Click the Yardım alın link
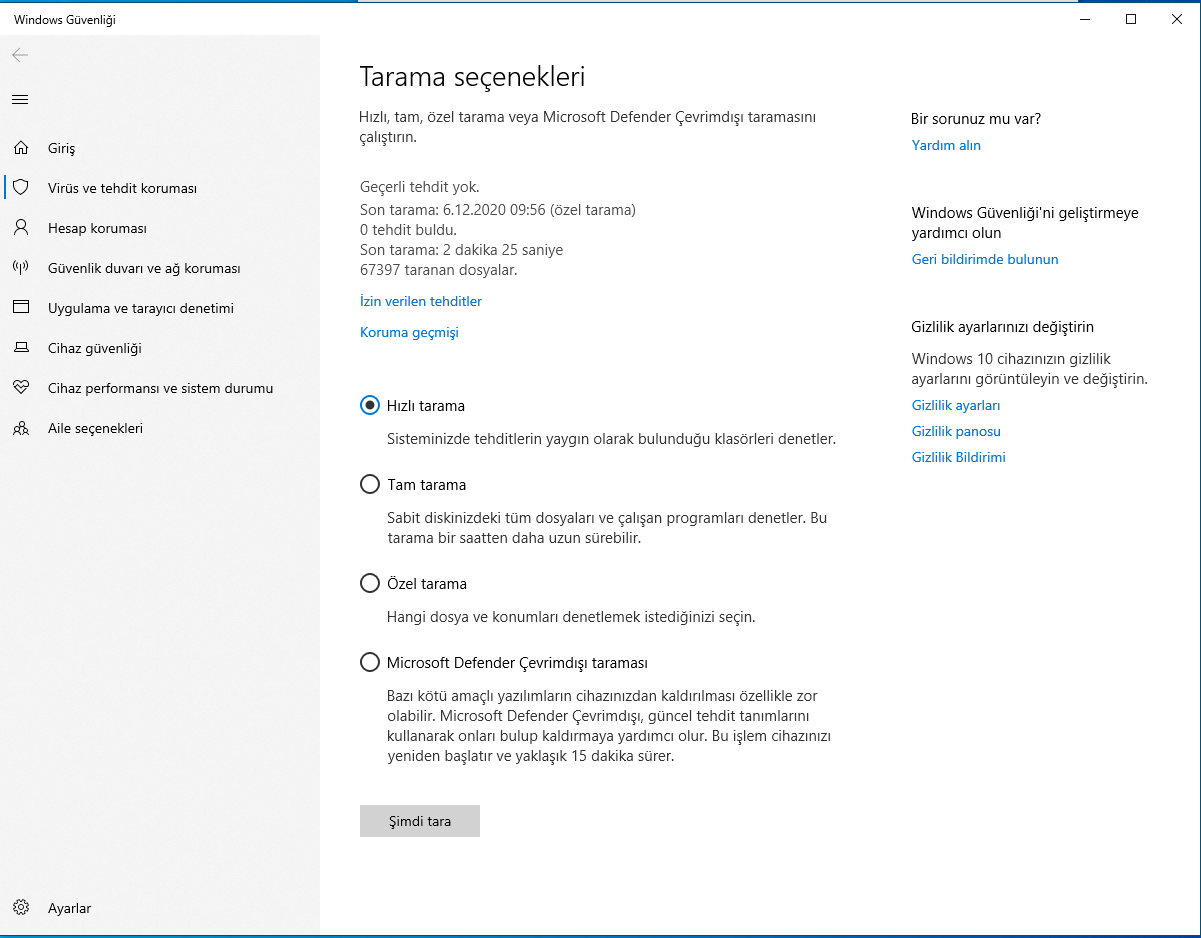This screenshot has height=938, width=1201. [946, 145]
